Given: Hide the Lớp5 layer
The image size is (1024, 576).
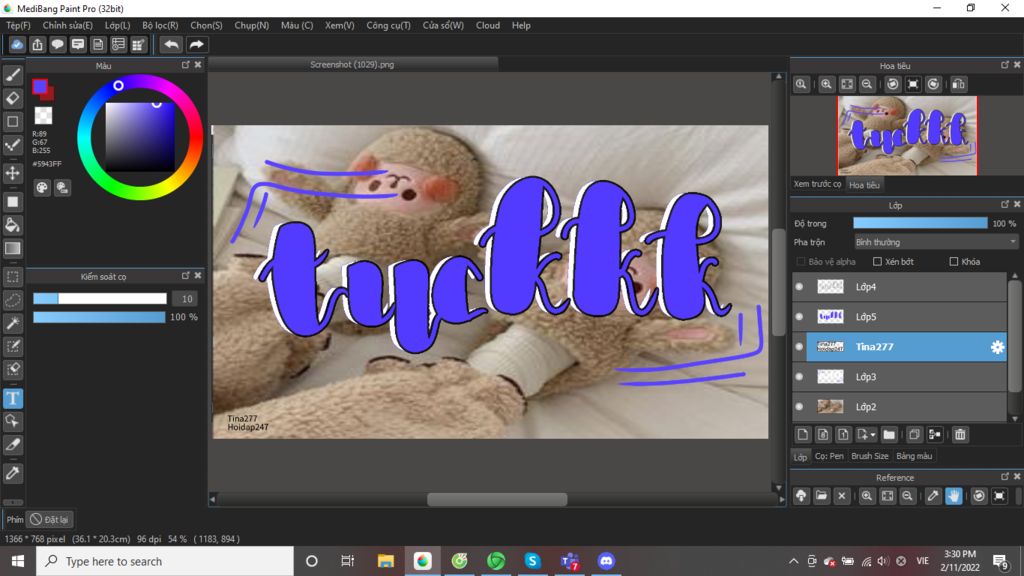Looking at the screenshot, I should click(799, 317).
